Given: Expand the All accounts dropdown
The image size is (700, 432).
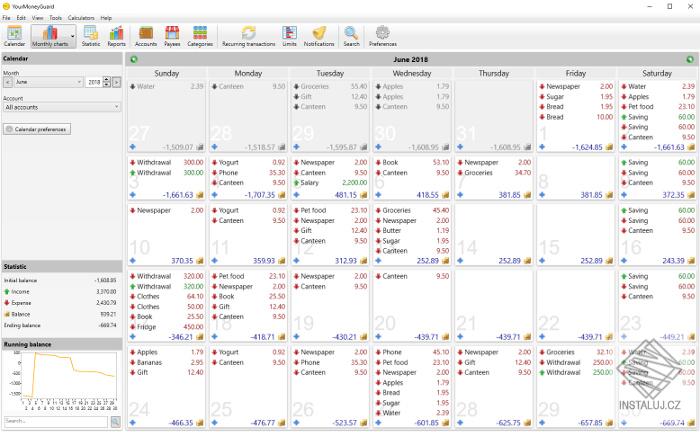Looking at the screenshot, I should coord(62,107).
